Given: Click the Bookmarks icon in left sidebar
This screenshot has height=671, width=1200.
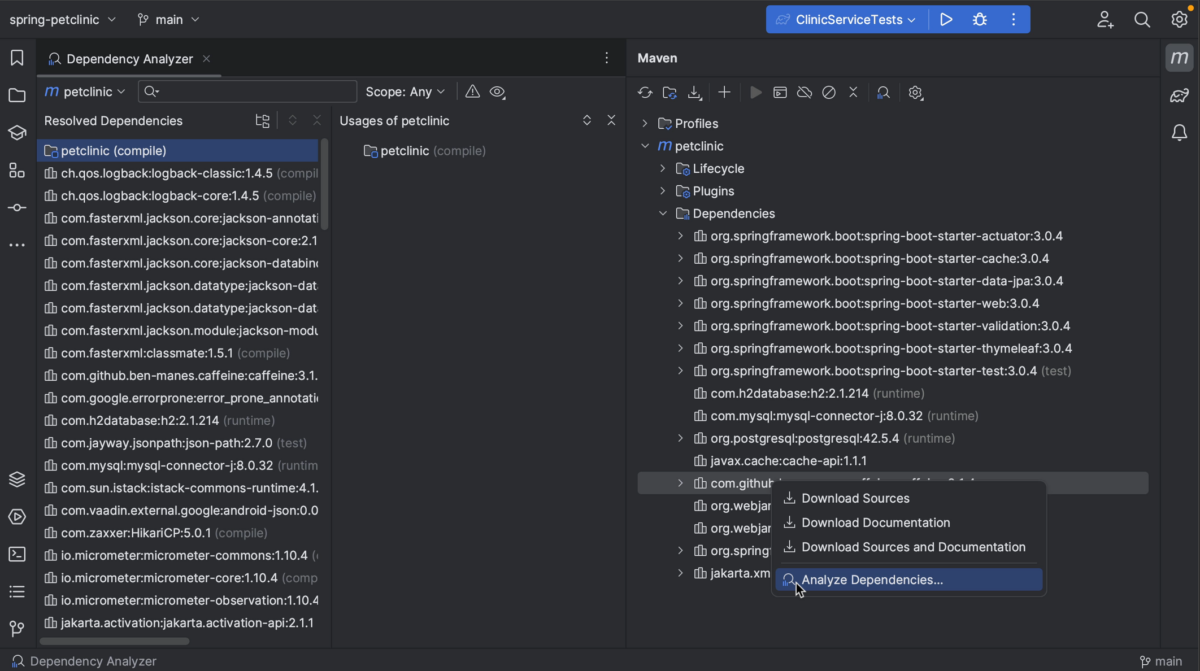Looking at the screenshot, I should point(16,57).
